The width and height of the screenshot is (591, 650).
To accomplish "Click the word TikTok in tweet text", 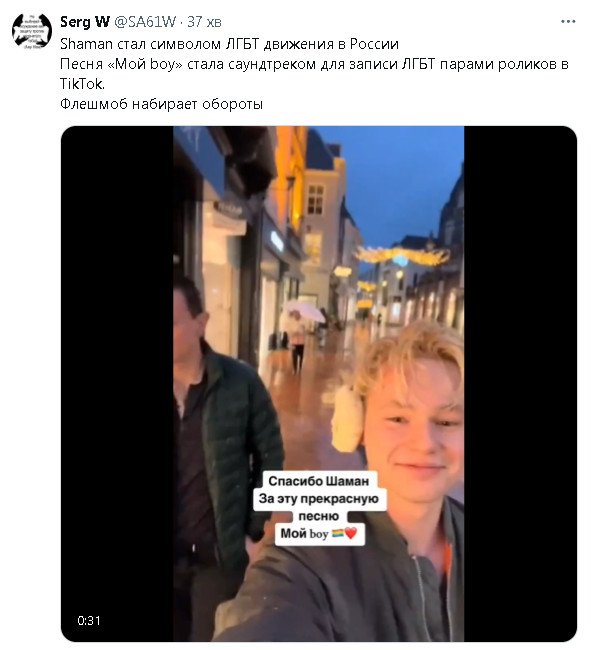I will pos(81,84).
